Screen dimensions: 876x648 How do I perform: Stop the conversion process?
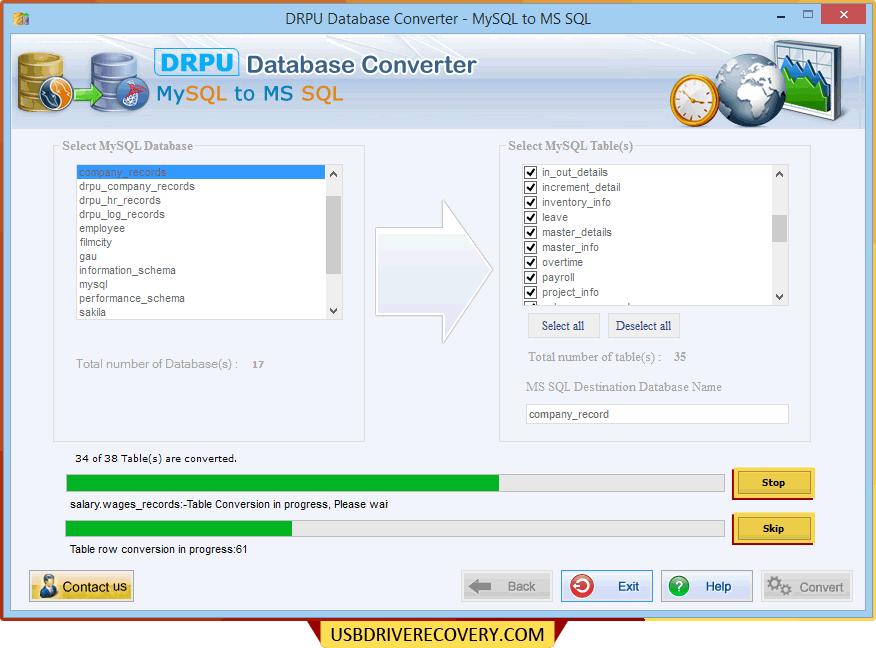773,483
